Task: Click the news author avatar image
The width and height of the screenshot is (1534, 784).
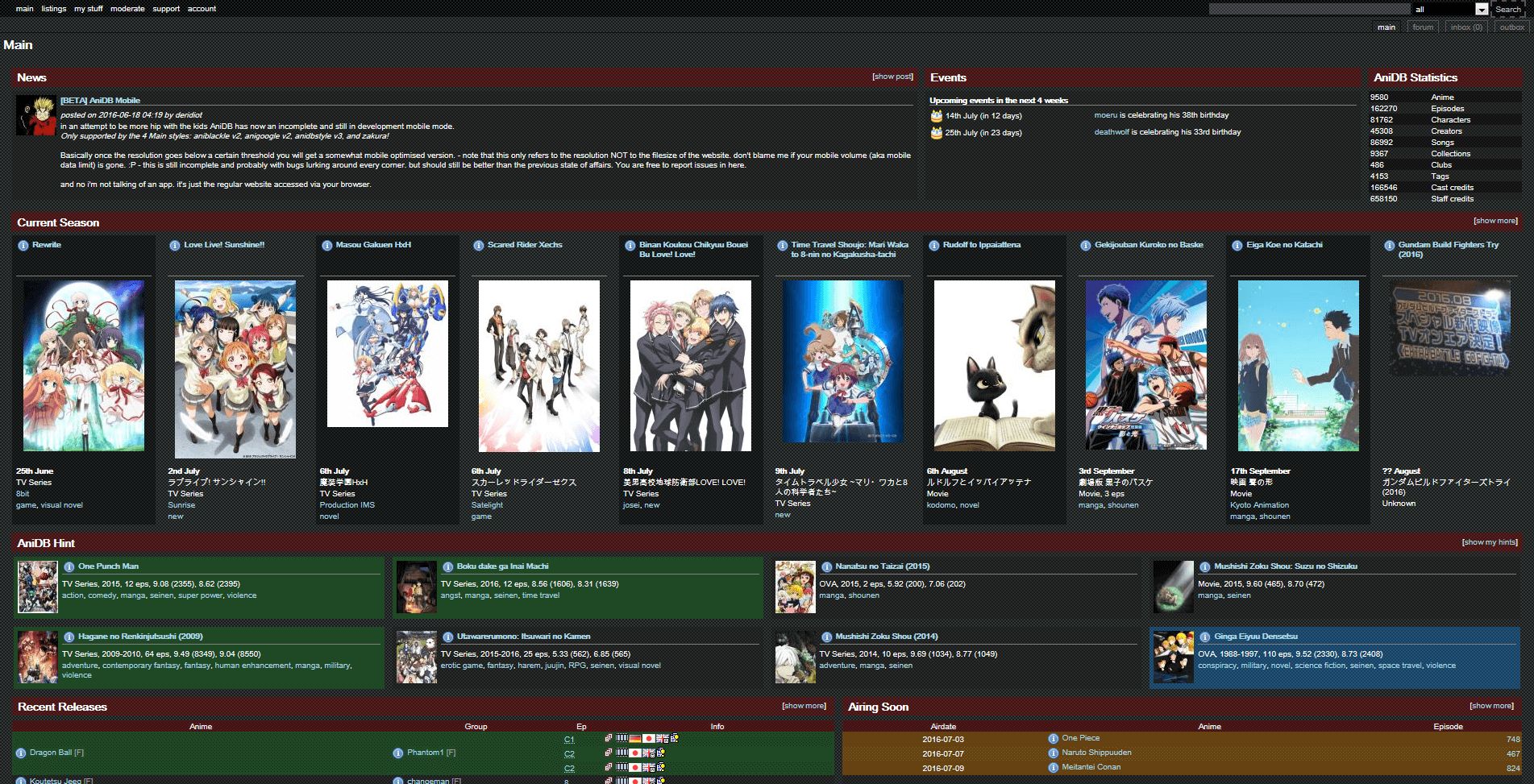Action: (x=35, y=115)
